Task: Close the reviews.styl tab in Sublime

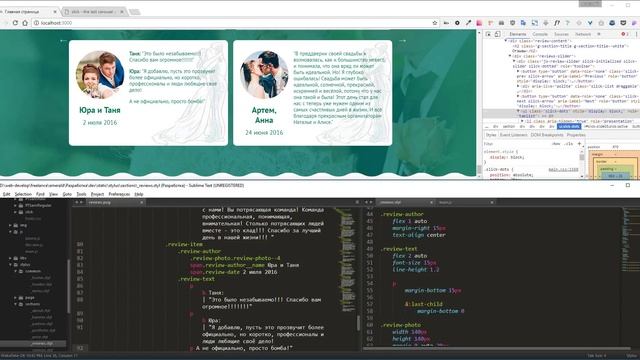Action: [x=431, y=202]
